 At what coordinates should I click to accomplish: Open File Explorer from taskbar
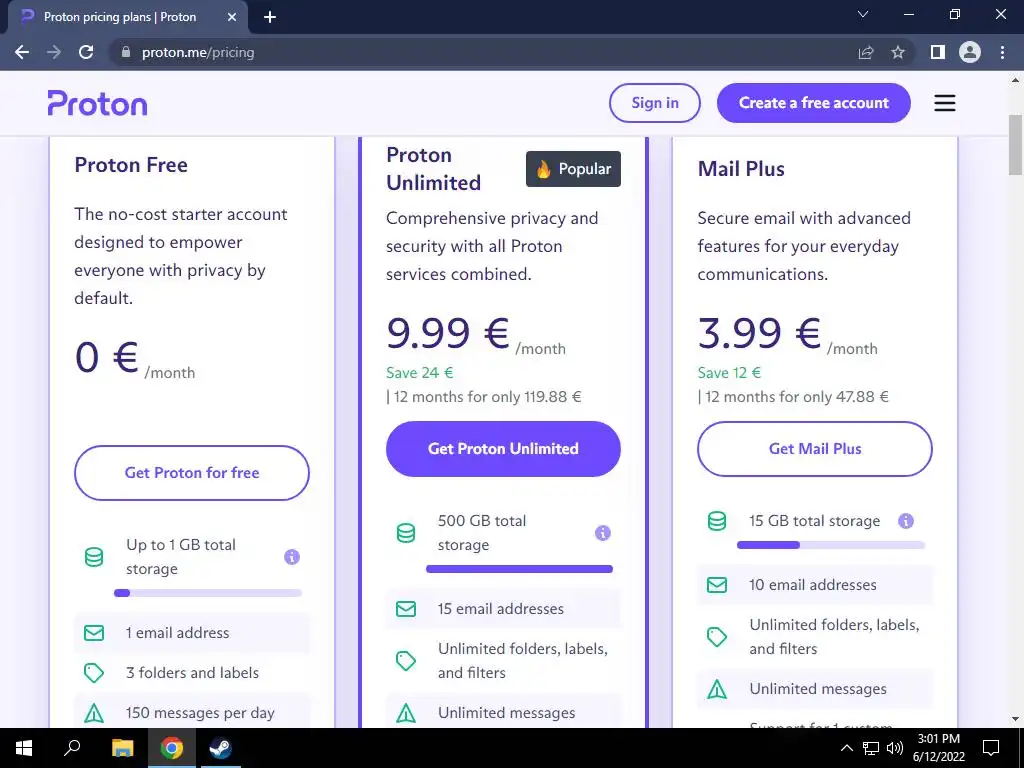122,748
